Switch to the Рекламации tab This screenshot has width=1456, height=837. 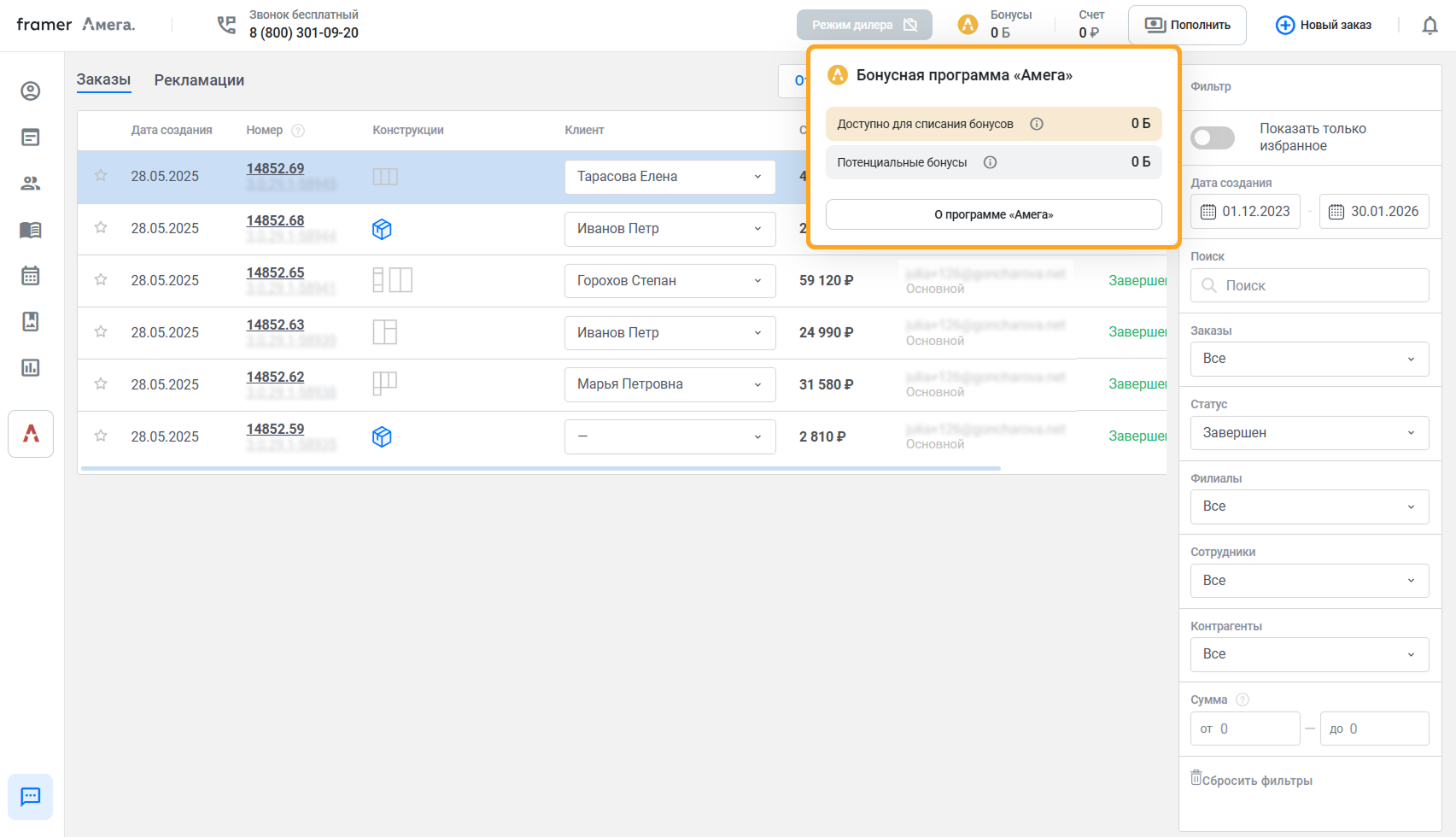click(x=199, y=80)
